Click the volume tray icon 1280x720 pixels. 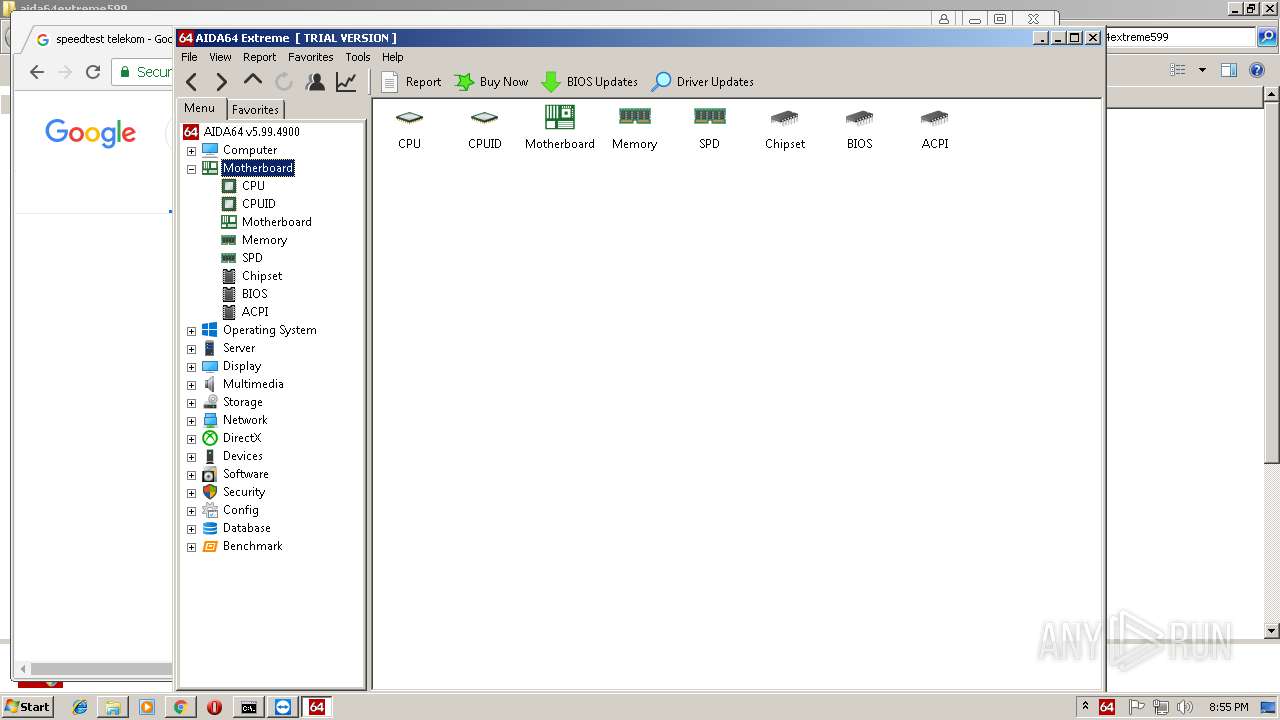point(1185,707)
